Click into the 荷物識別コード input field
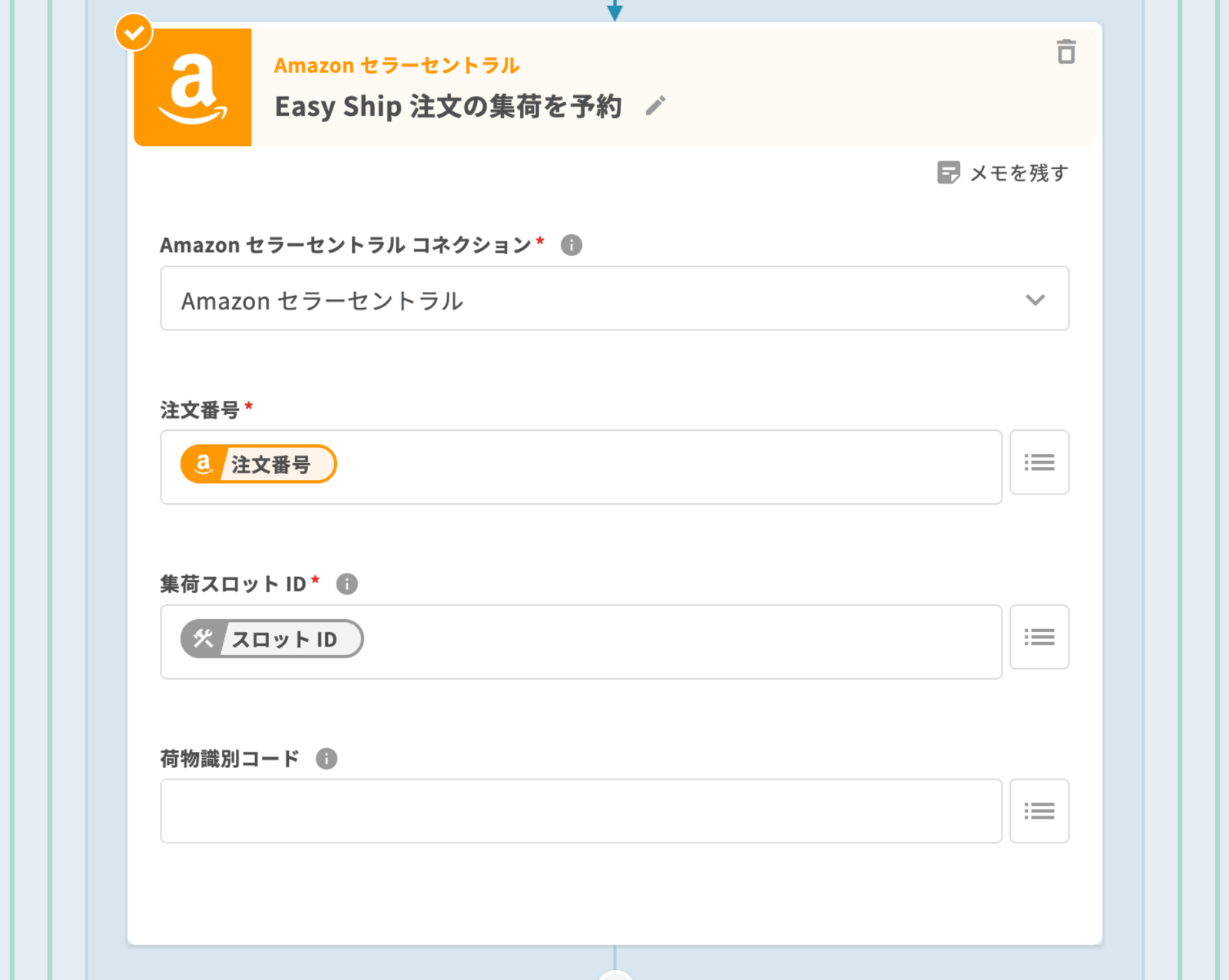Screen dimensions: 1229x980 (x=581, y=811)
